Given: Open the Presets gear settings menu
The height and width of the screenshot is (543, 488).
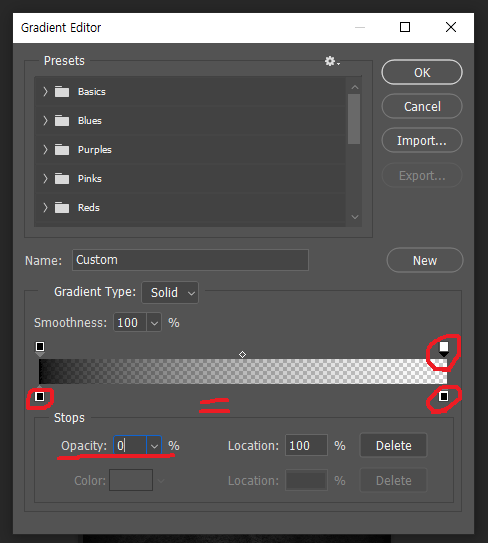Looking at the screenshot, I should (x=332, y=61).
